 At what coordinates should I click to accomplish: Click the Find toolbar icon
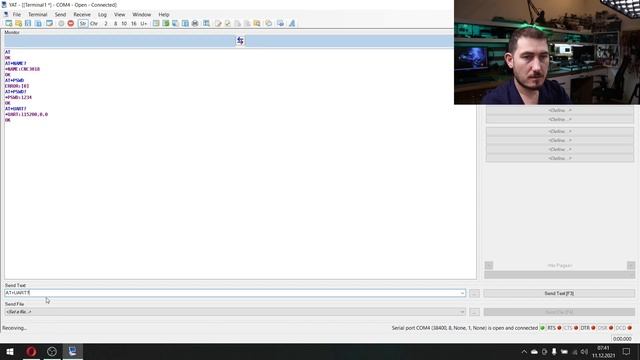[x=207, y=23]
